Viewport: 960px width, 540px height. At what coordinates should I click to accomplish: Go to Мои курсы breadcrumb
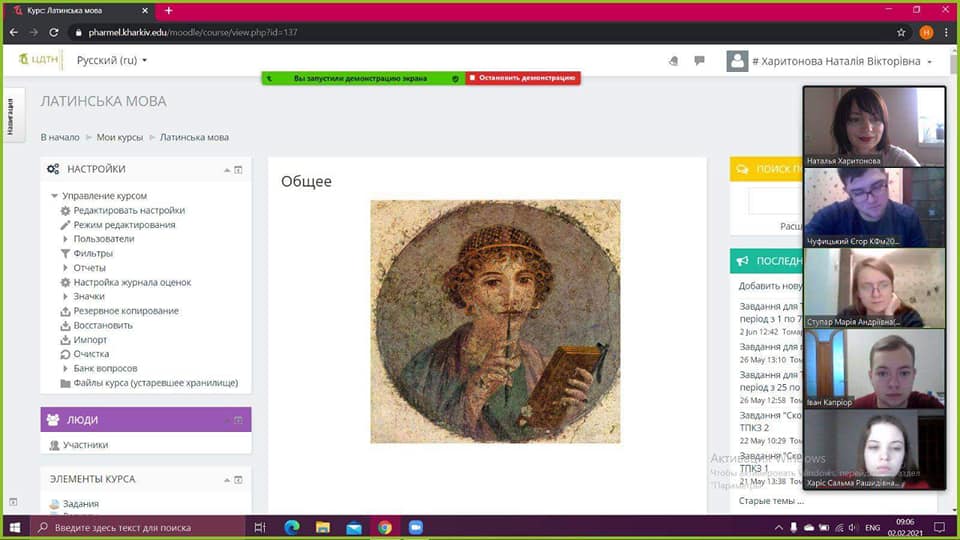119,137
